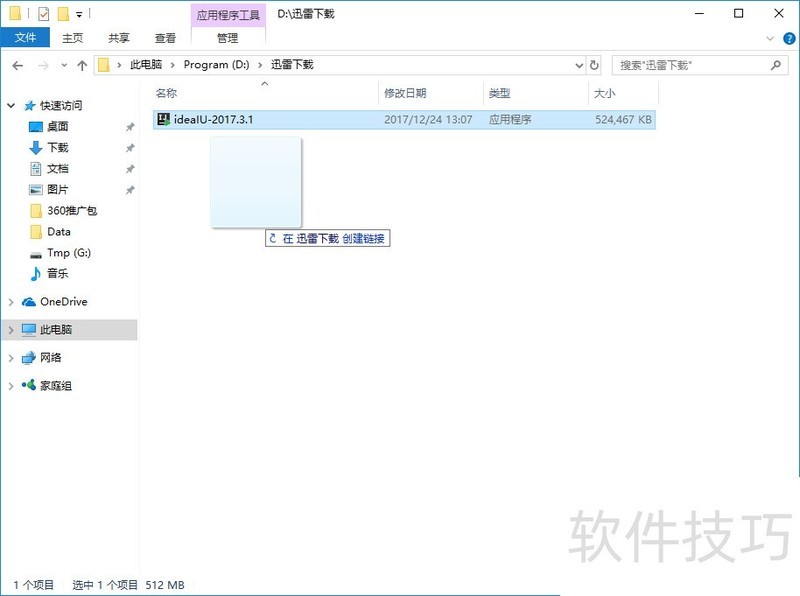Expand the 网络 tree node
Viewport: 800px width, 596px height.
coord(11,358)
